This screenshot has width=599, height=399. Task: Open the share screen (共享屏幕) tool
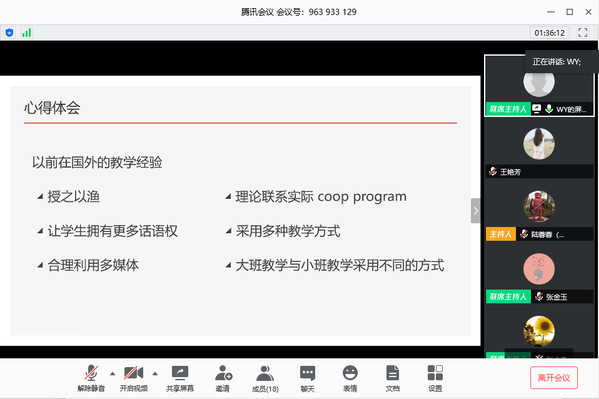(180, 378)
